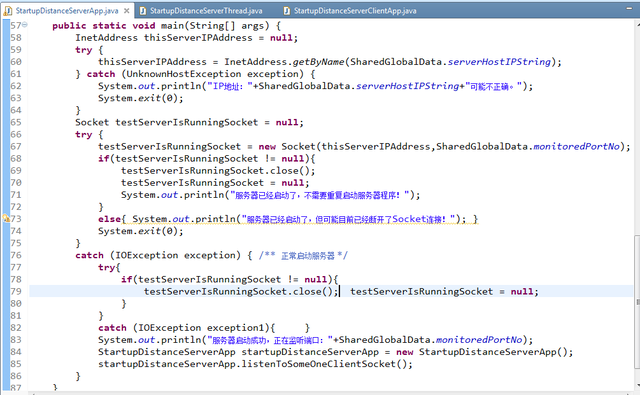This screenshot has height=395, width=640.
Task: Click 'public static void main' on line 57
Action: click(x=118, y=26)
